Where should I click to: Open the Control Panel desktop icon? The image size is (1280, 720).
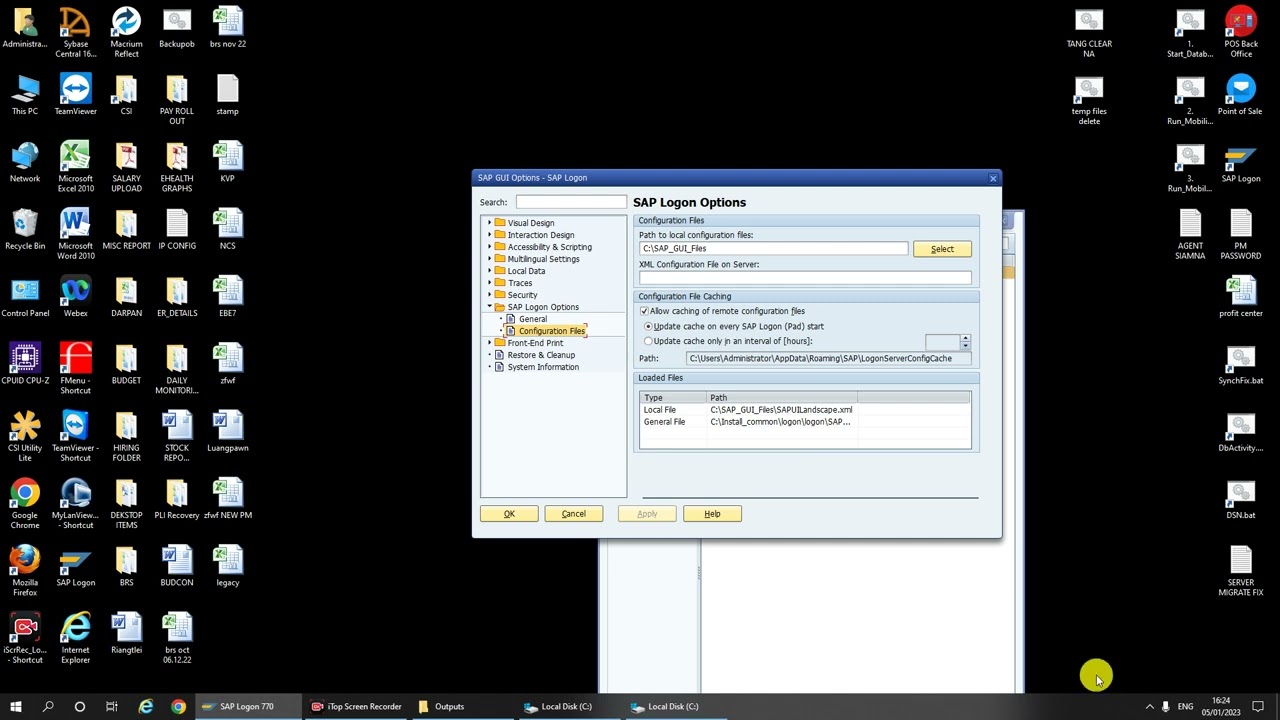click(25, 298)
